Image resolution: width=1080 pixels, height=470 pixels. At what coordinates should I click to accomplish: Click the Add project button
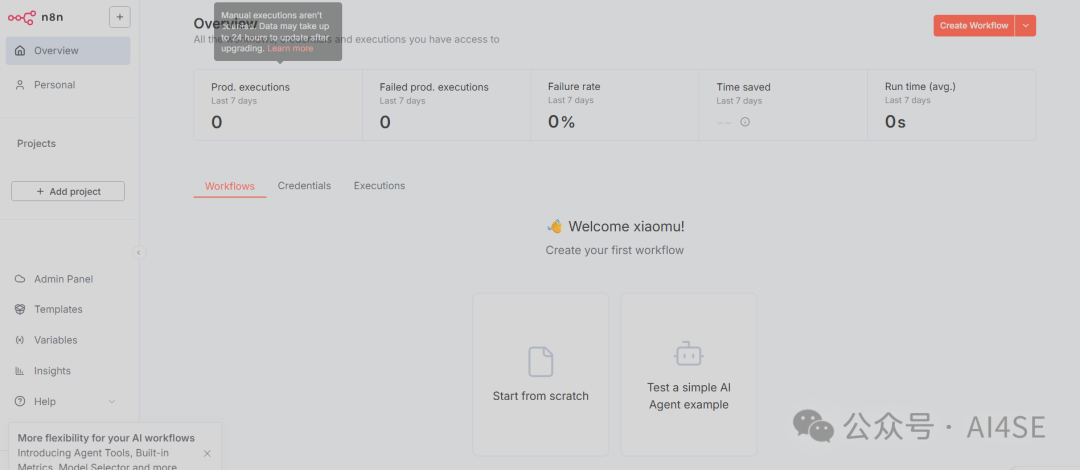pos(68,192)
